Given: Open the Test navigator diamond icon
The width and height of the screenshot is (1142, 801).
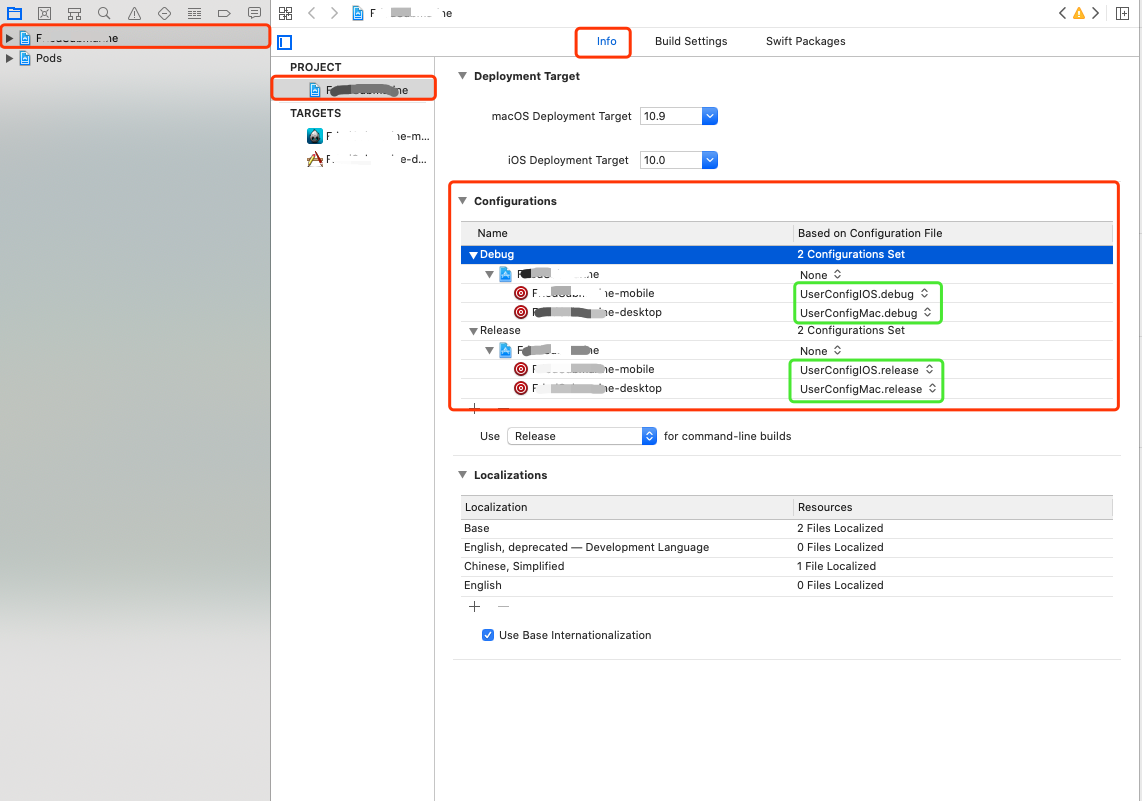Looking at the screenshot, I should (165, 13).
